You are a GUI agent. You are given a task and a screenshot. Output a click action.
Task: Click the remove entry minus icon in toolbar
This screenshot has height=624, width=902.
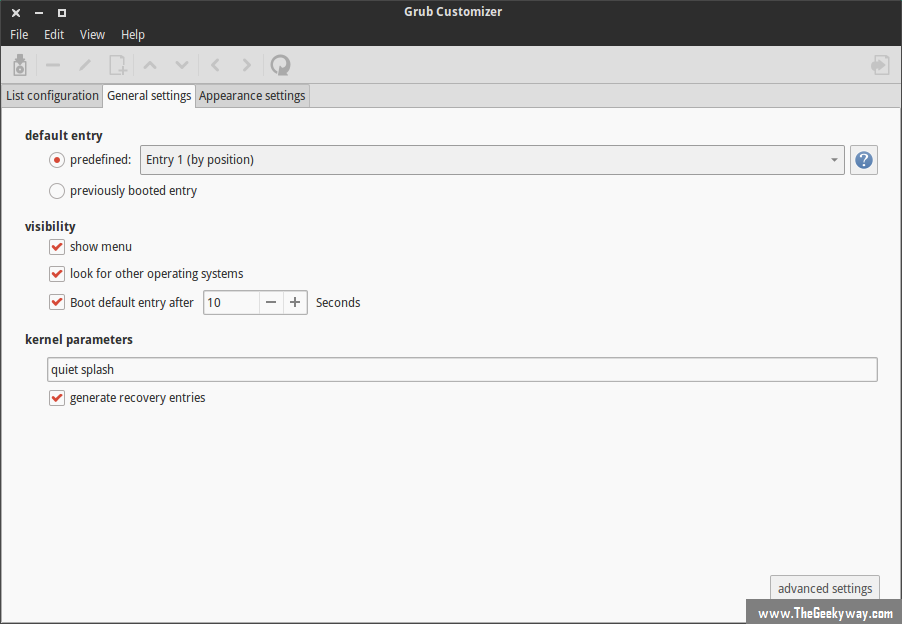(53, 65)
